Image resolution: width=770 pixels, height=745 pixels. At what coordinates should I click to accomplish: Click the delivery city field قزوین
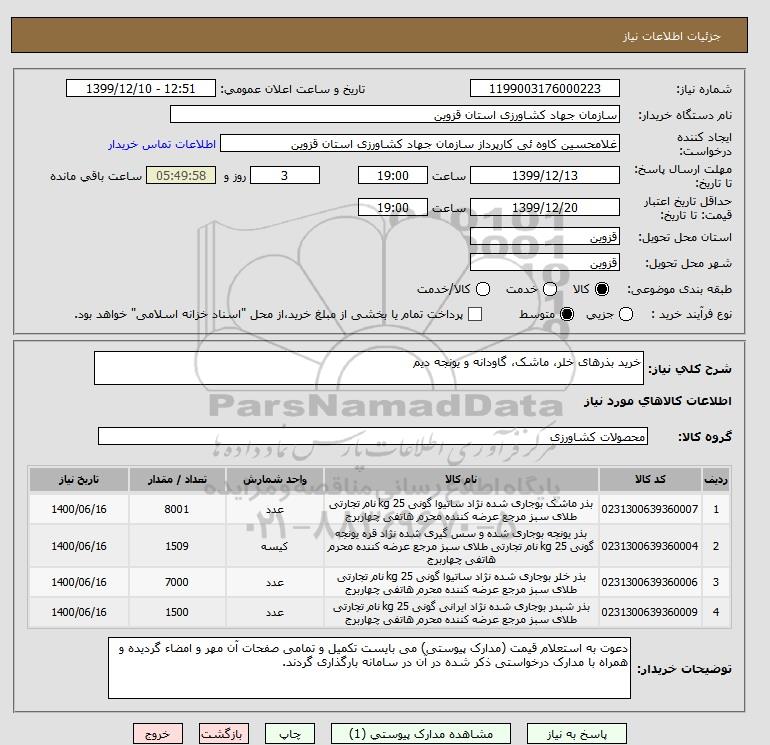click(x=545, y=263)
